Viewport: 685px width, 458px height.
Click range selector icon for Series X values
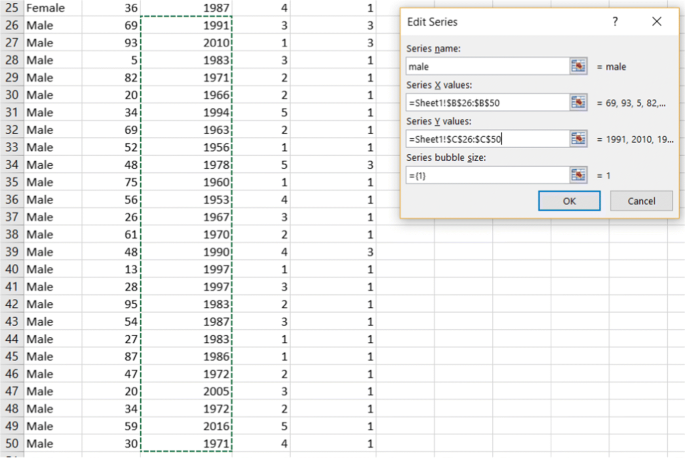pos(577,102)
